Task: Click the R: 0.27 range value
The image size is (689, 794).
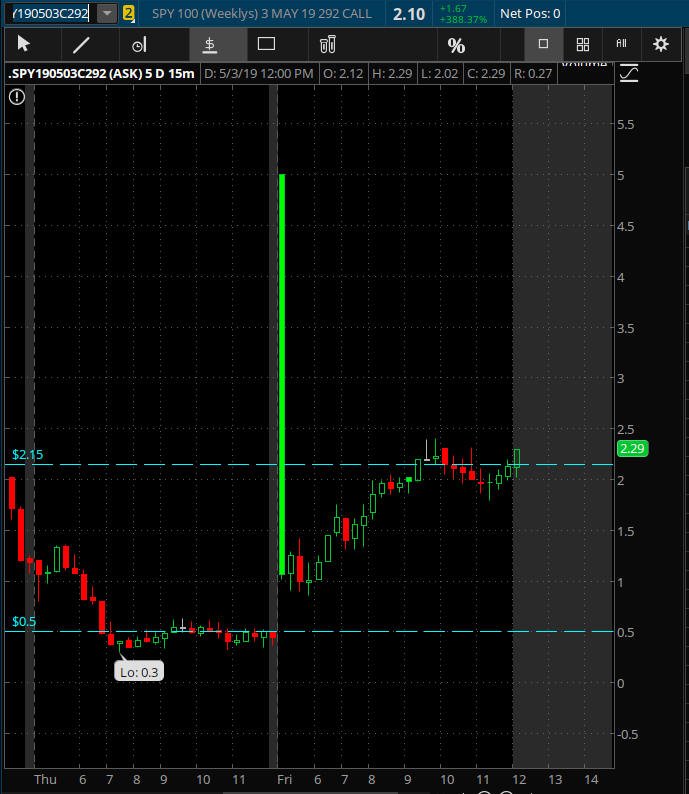Action: 533,74
